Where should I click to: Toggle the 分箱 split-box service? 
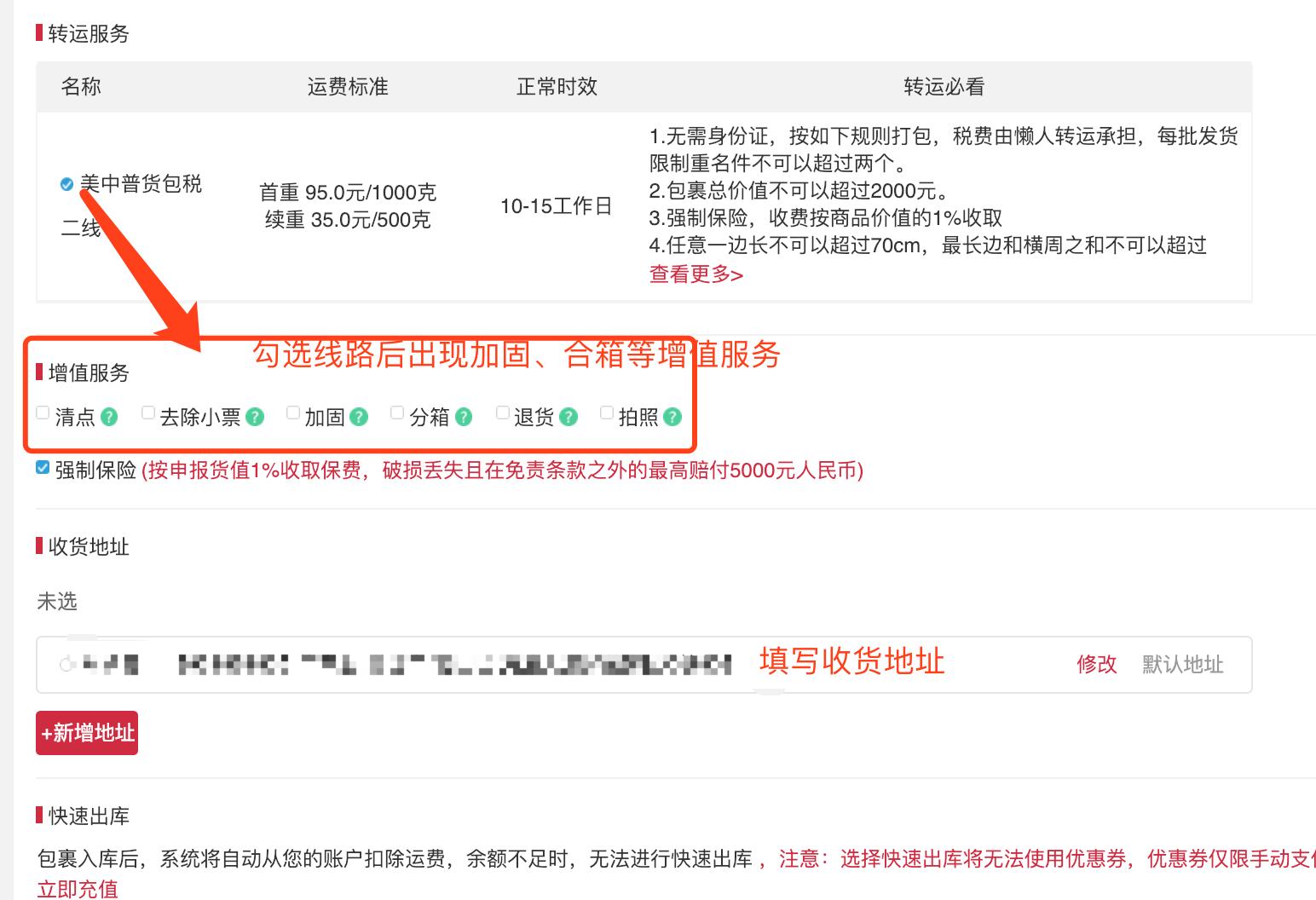395,412
